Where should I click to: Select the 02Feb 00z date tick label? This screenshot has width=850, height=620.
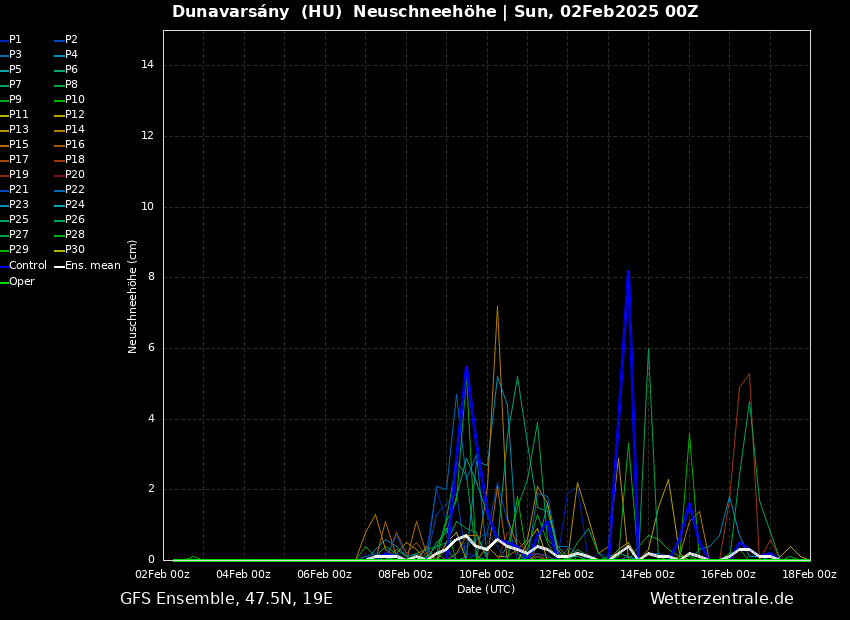162,575
